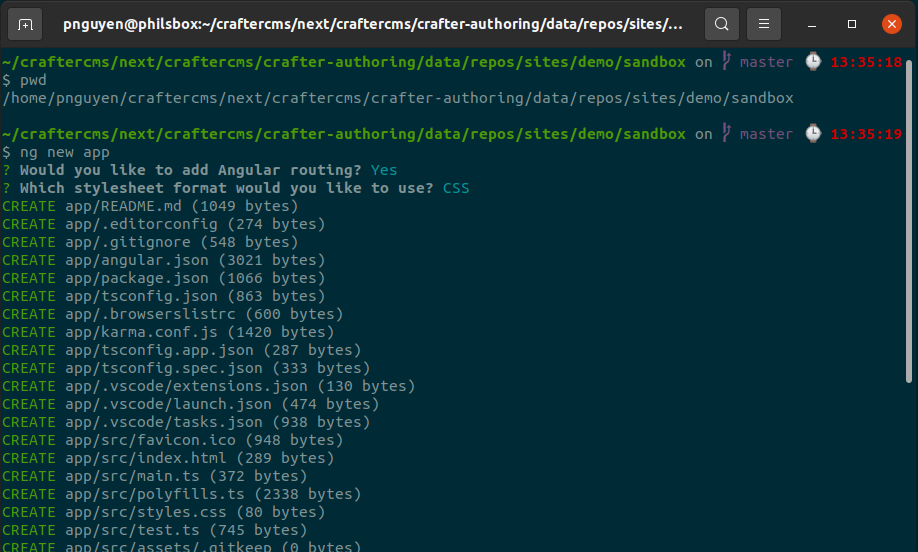
Task: Click the 'master' branch label on second prompt
Action: pyautogui.click(x=766, y=134)
